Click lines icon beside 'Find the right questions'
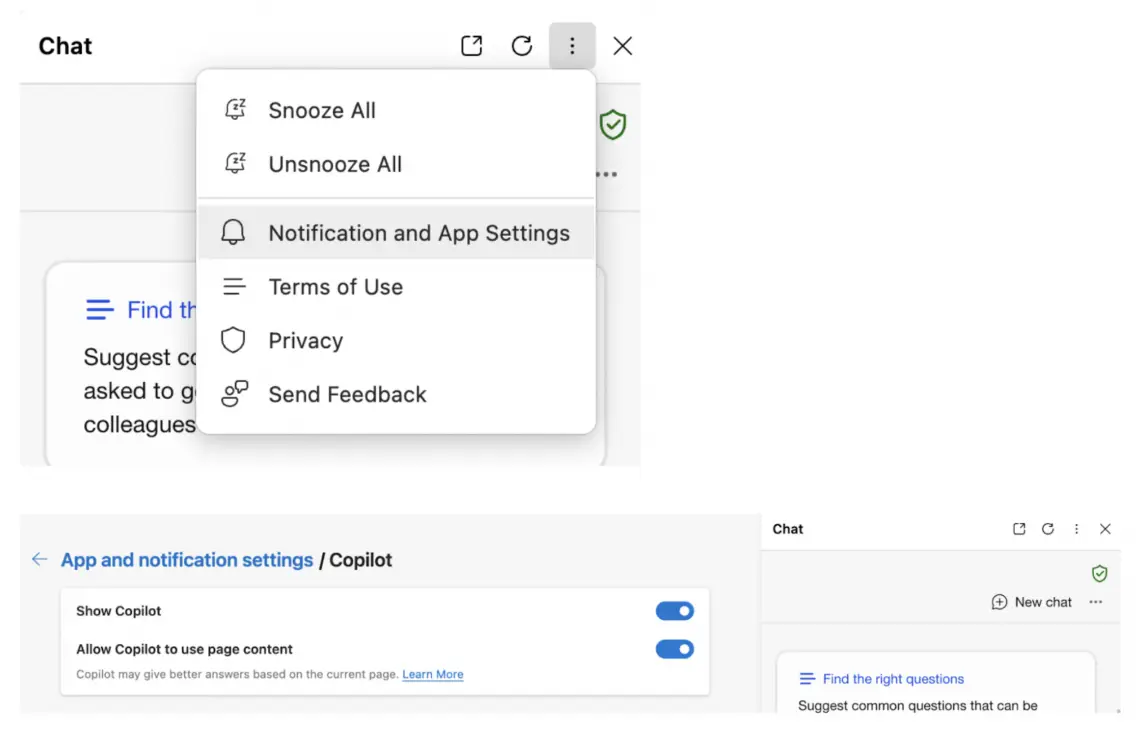Image resolution: width=1139 pixels, height=730 pixels. (x=806, y=678)
